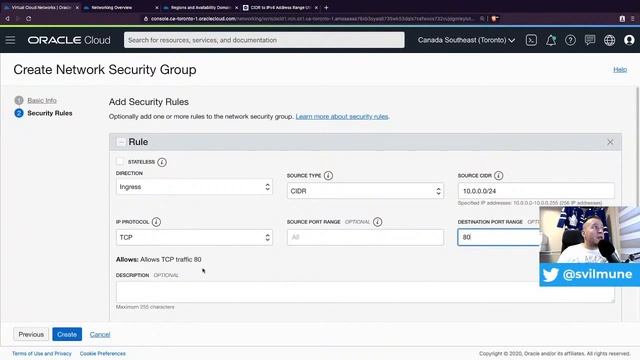The width and height of the screenshot is (640, 360).
Task: Open Cookie Preferences link
Action: 102,353
